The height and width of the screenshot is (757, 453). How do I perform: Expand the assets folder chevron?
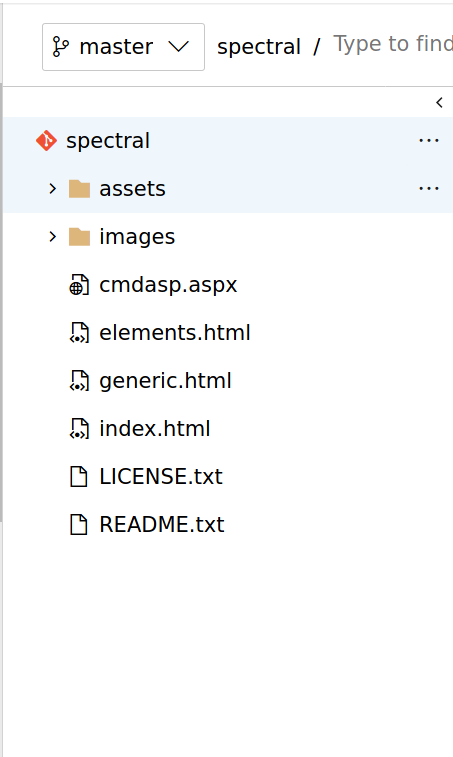click(x=53, y=189)
